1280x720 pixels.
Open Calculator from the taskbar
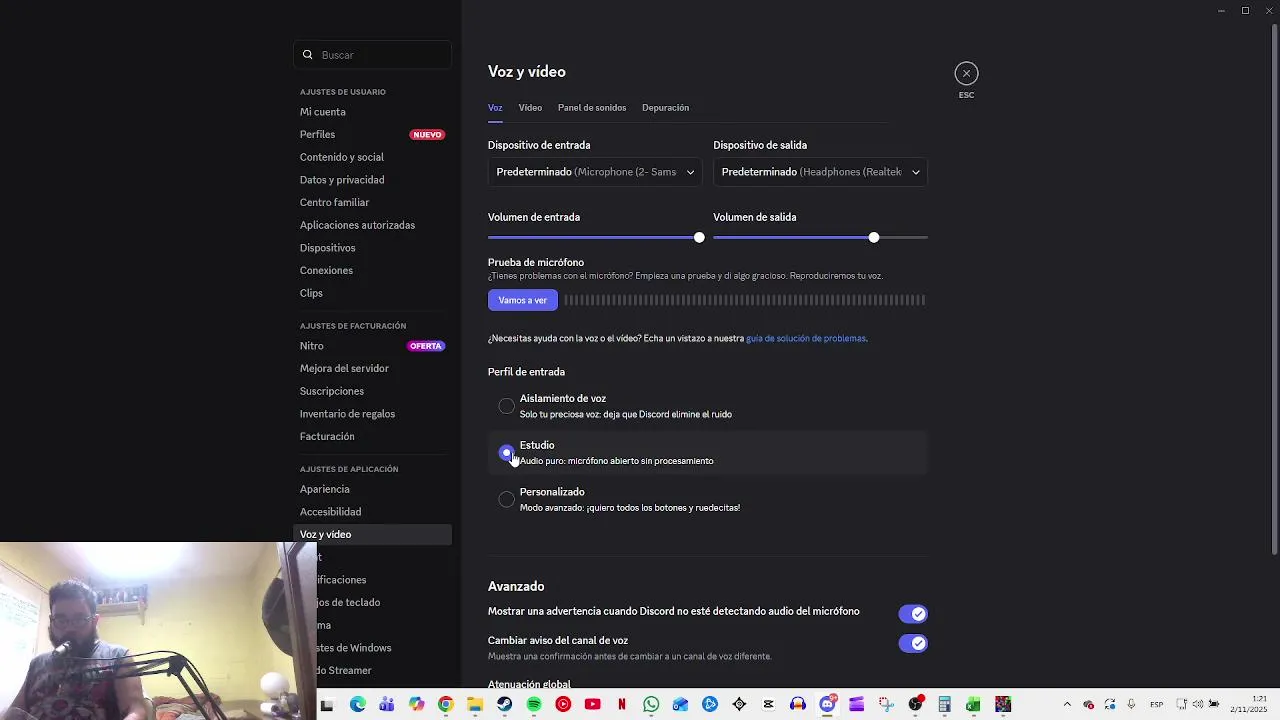coord(944,705)
